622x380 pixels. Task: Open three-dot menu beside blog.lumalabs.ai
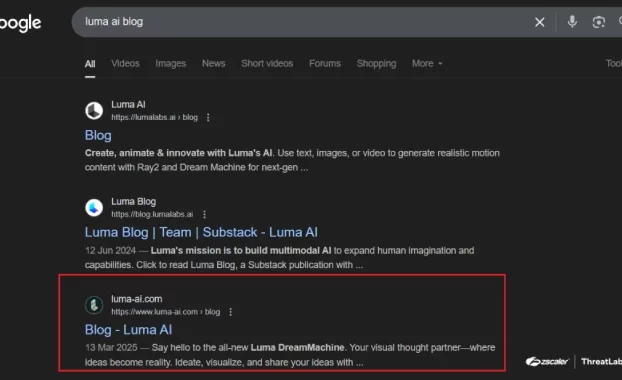204,214
